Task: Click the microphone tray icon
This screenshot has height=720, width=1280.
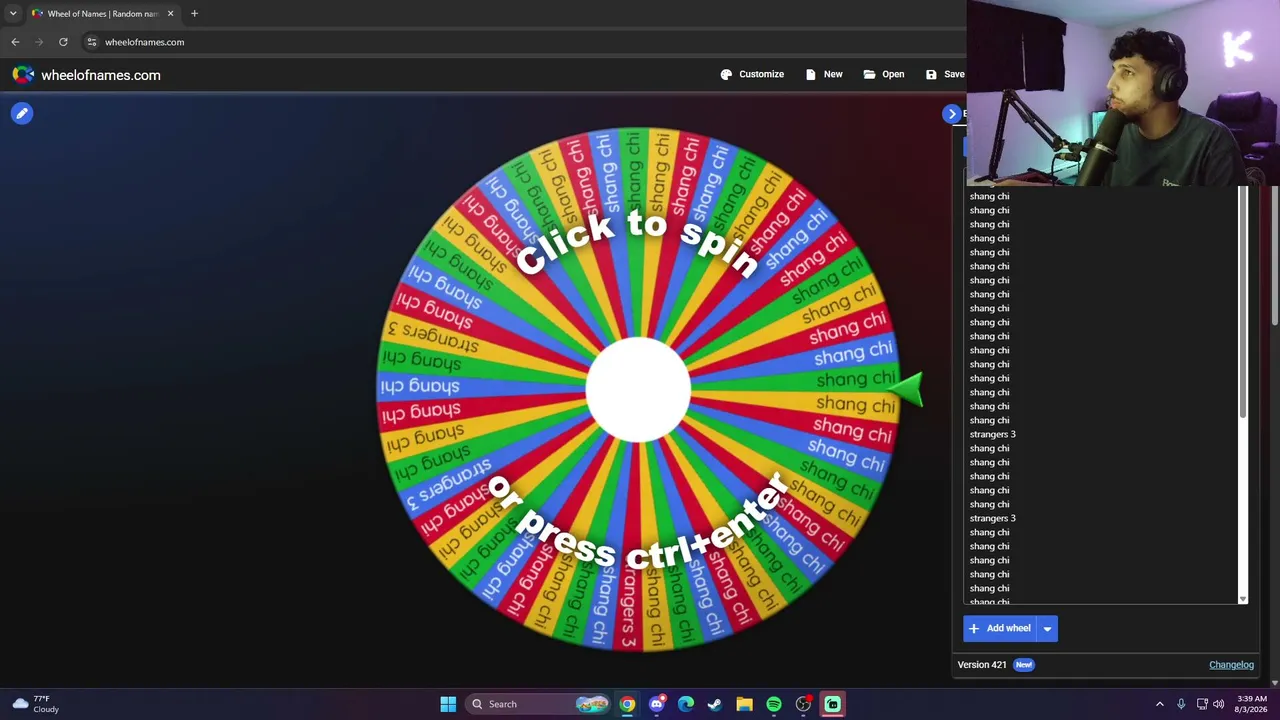Action: tap(1181, 704)
